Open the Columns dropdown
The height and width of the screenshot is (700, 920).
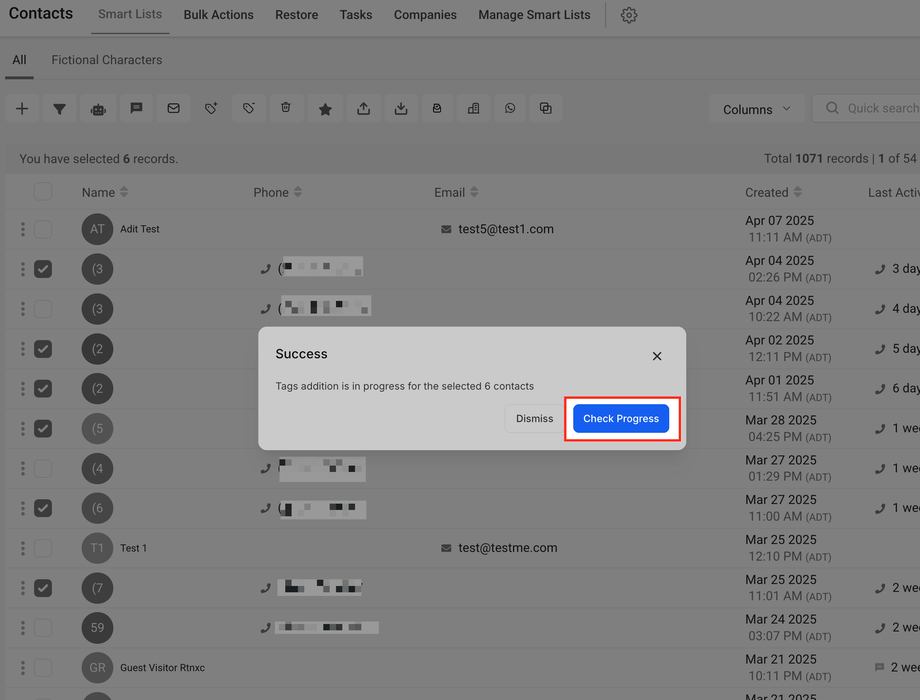pos(756,109)
